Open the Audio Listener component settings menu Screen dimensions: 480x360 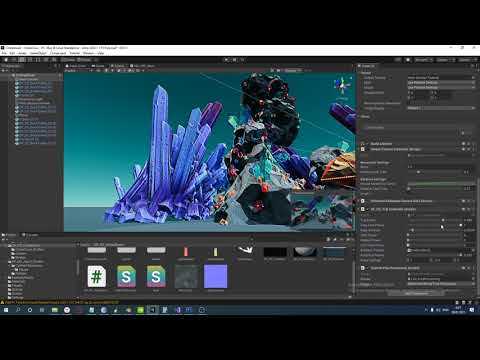(474, 144)
